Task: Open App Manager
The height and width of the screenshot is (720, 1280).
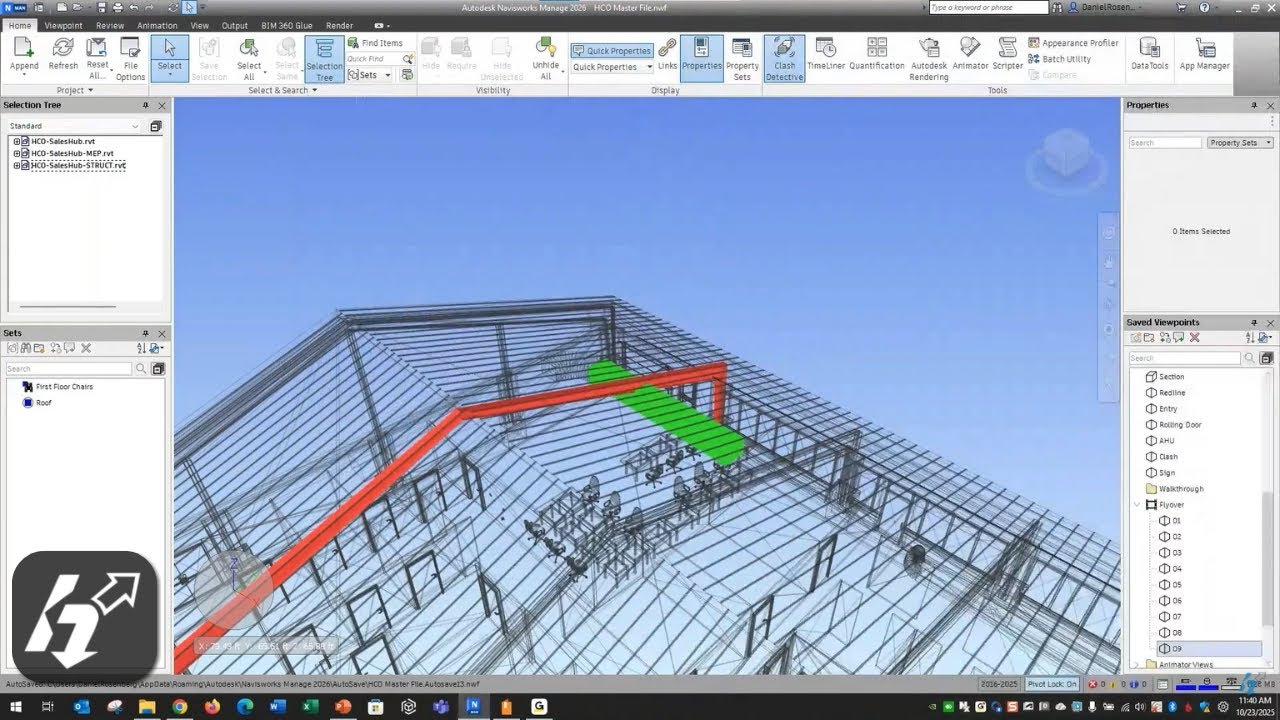Action: [x=1205, y=55]
